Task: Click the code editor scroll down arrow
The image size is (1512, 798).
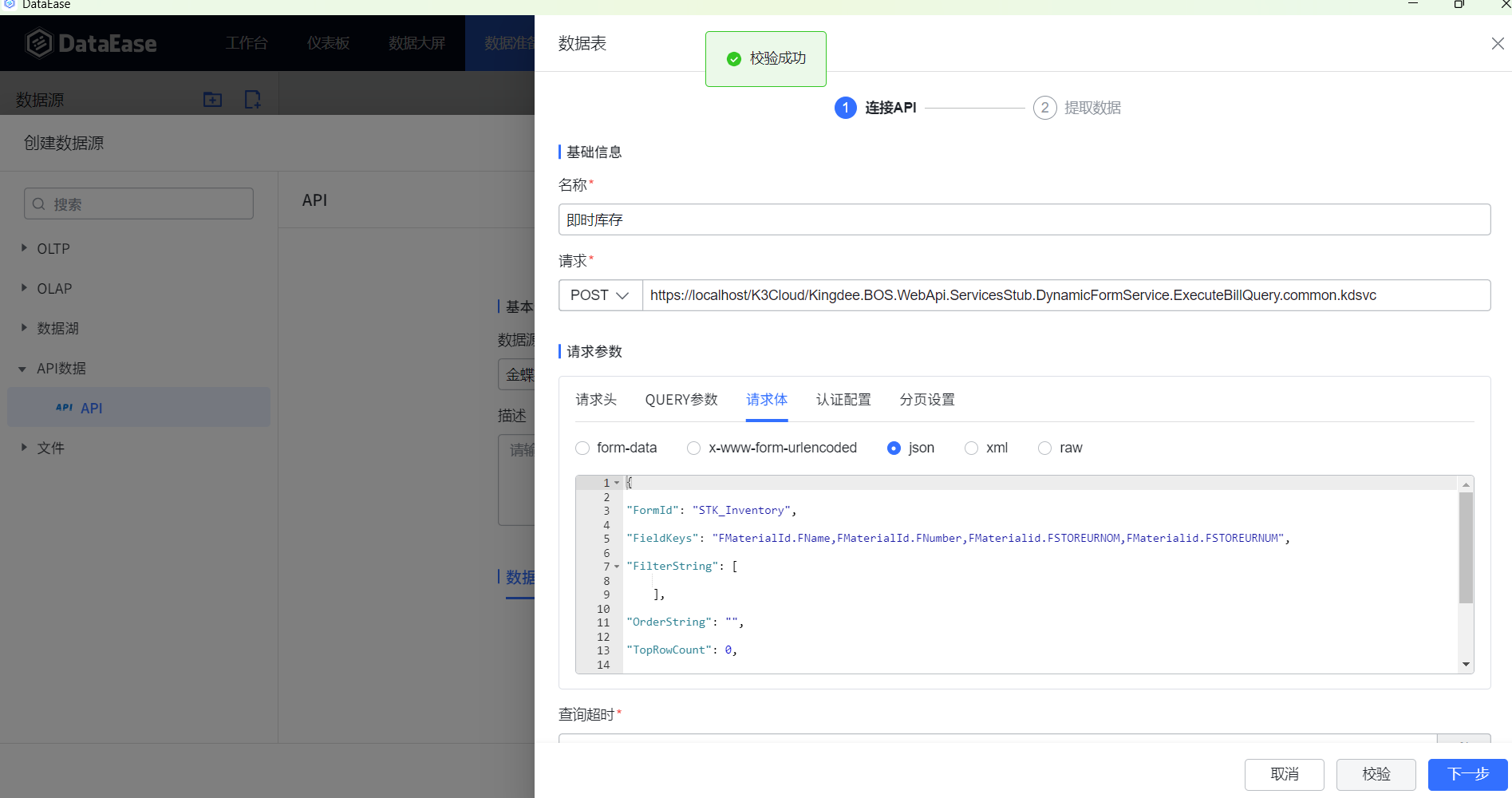Action: point(1466,664)
